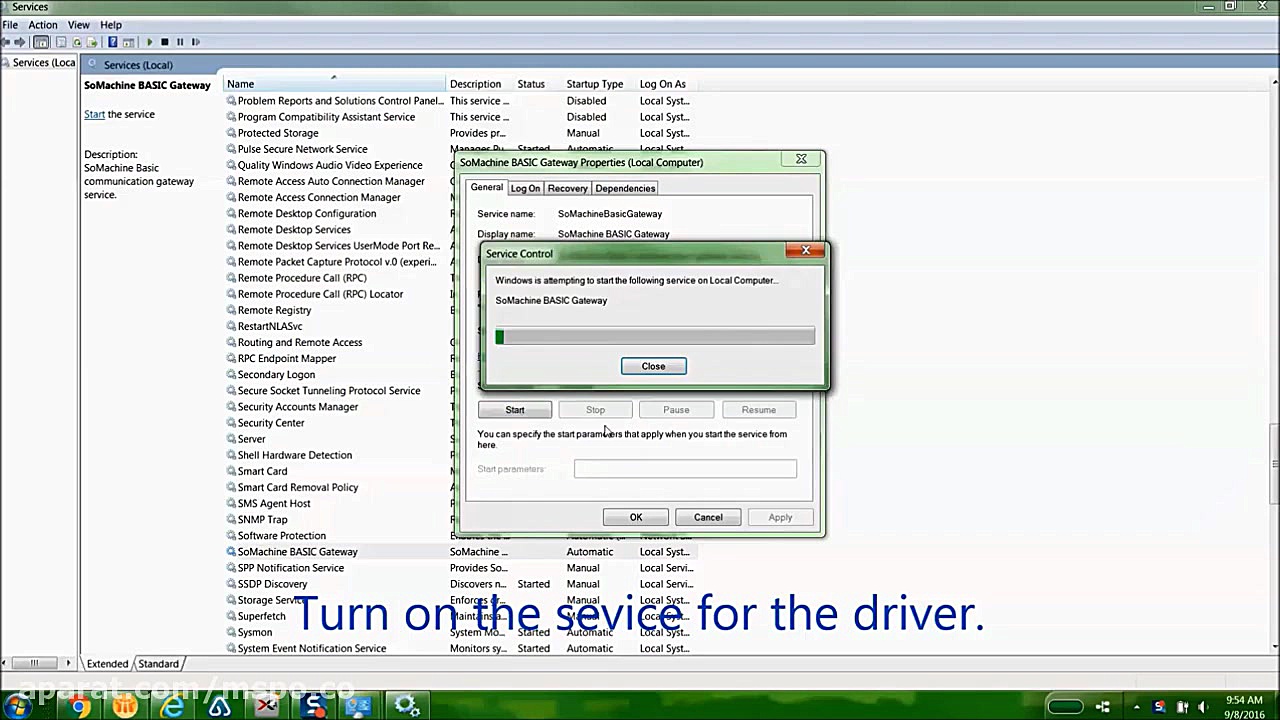
Task: Click Cancel in the Properties dialog
Action: 708,517
